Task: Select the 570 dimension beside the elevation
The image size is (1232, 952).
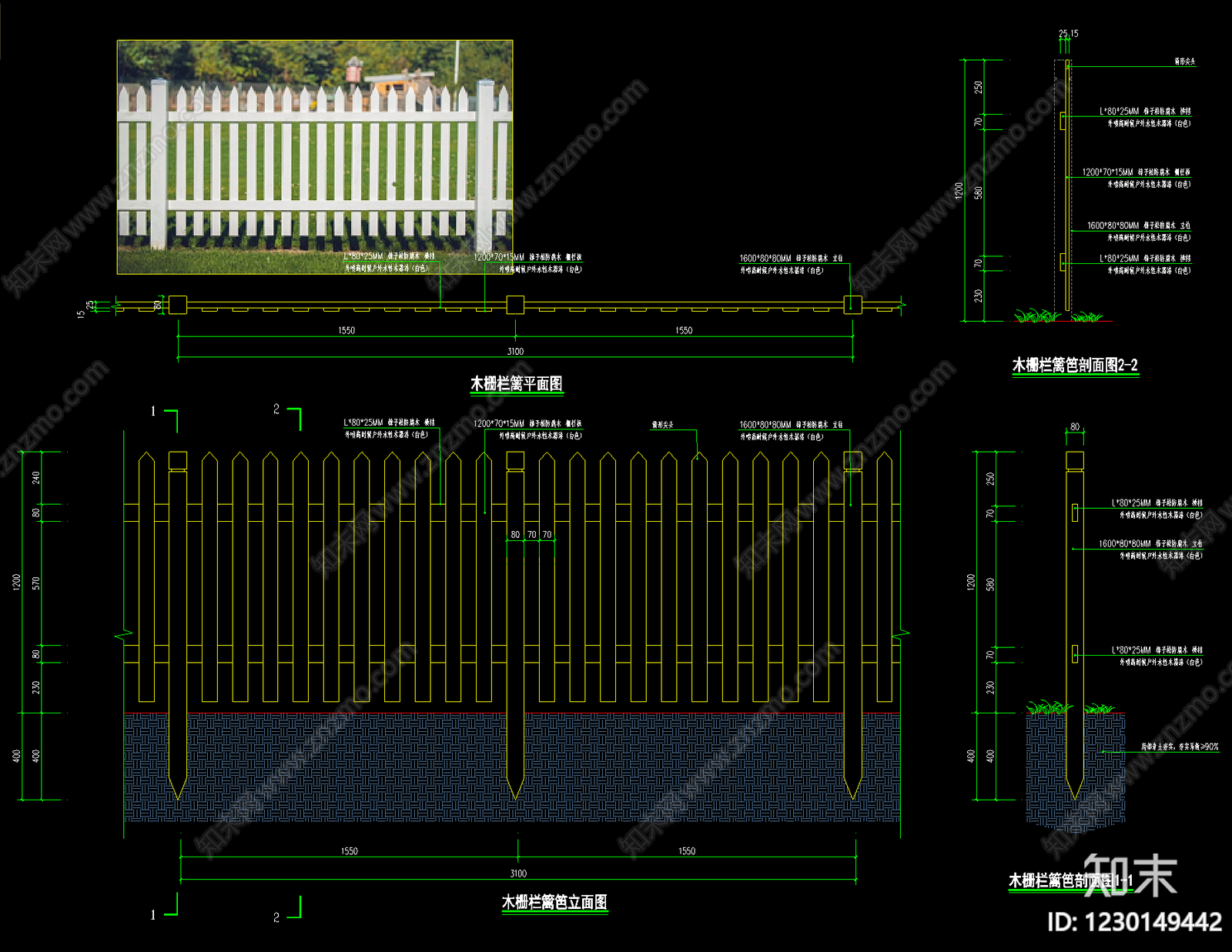Action: pyautogui.click(x=36, y=583)
